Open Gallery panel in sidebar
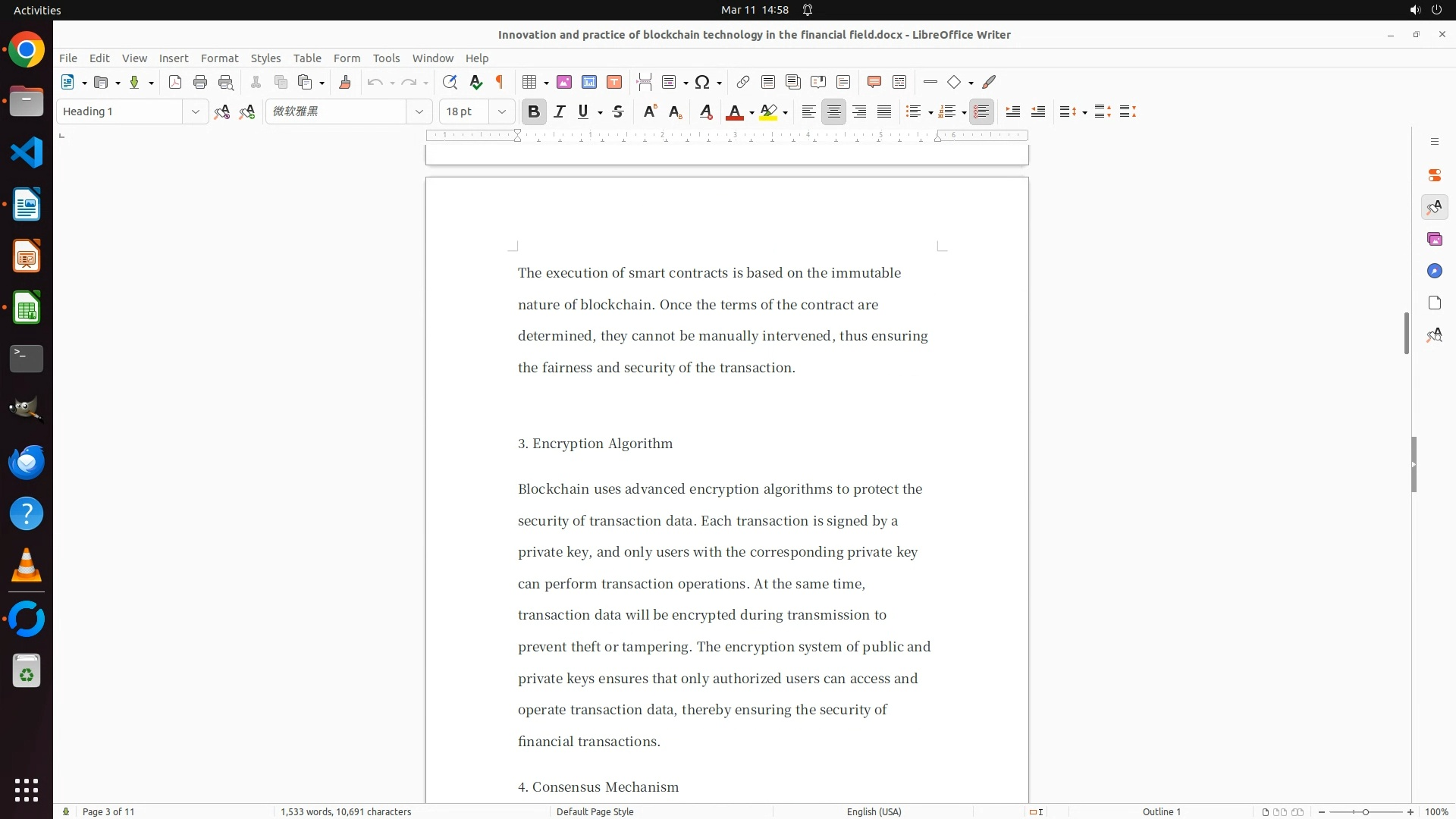Image resolution: width=1456 pixels, height=819 pixels. coord(1434,239)
